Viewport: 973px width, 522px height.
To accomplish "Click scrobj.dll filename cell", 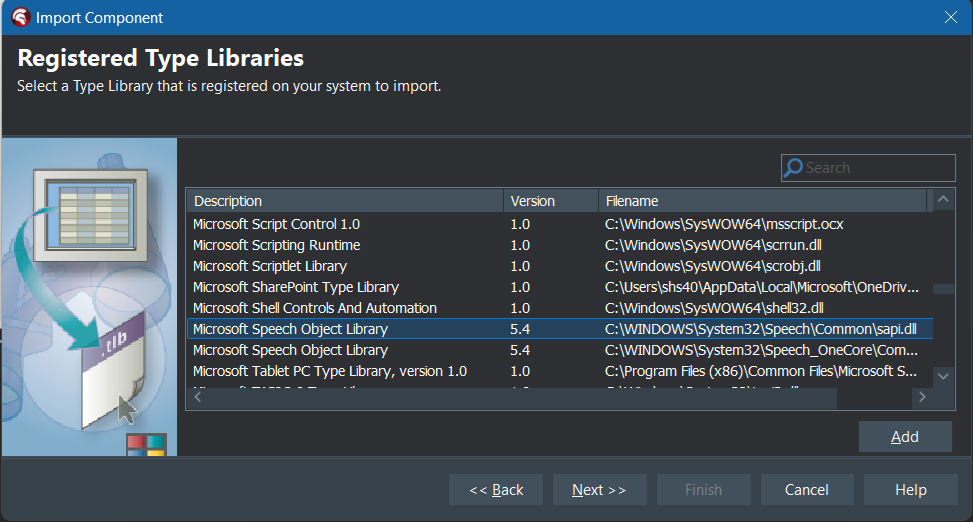I will point(712,266).
